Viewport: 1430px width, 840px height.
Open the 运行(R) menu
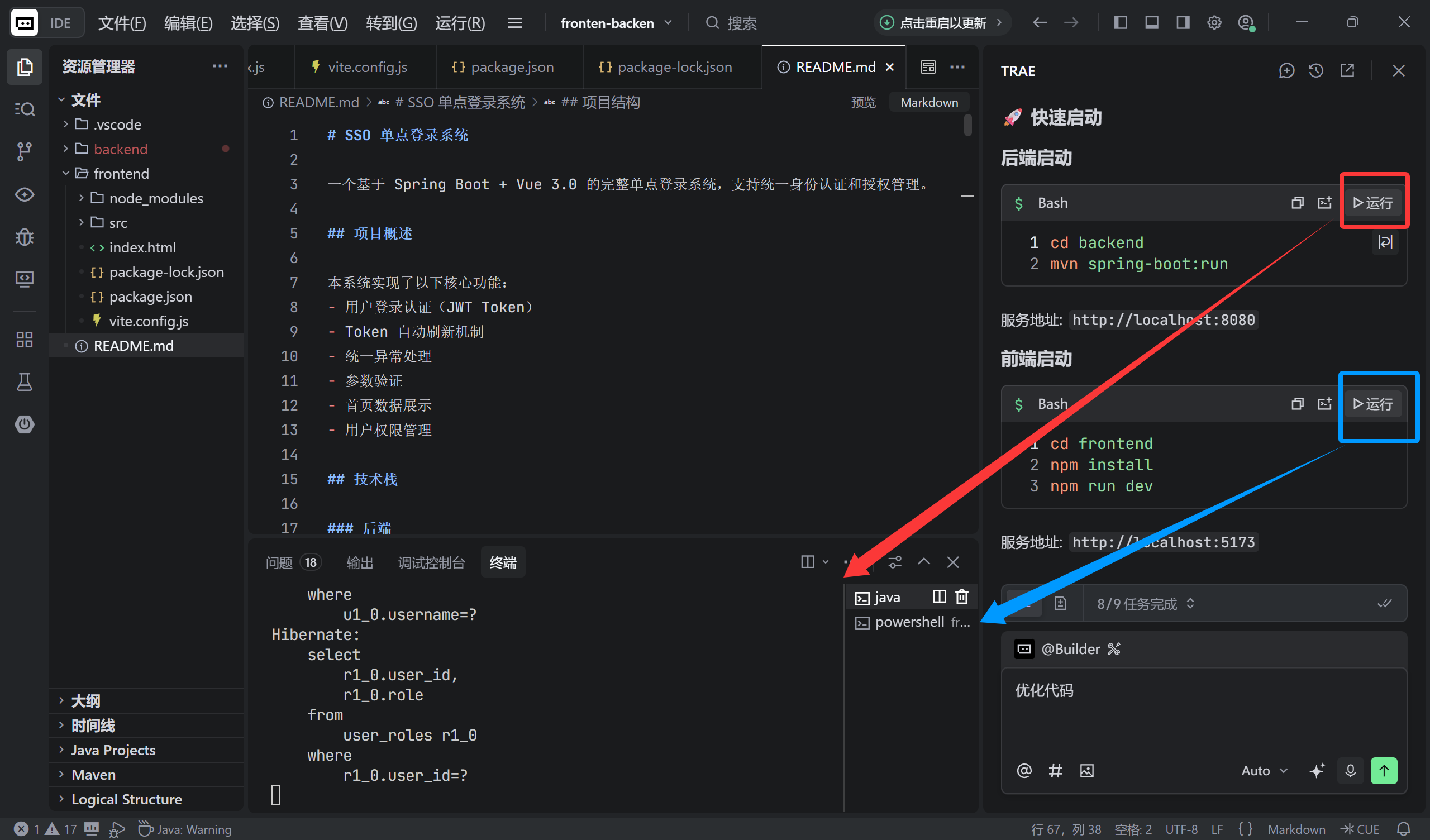pos(460,23)
